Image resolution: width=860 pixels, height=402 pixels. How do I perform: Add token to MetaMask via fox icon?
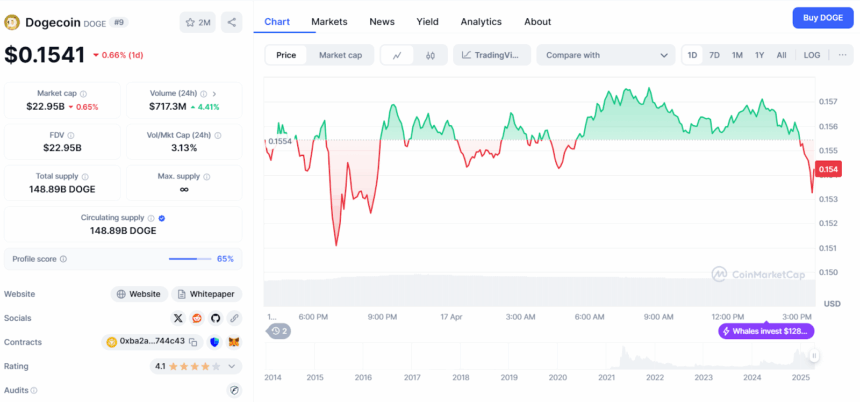pos(234,342)
